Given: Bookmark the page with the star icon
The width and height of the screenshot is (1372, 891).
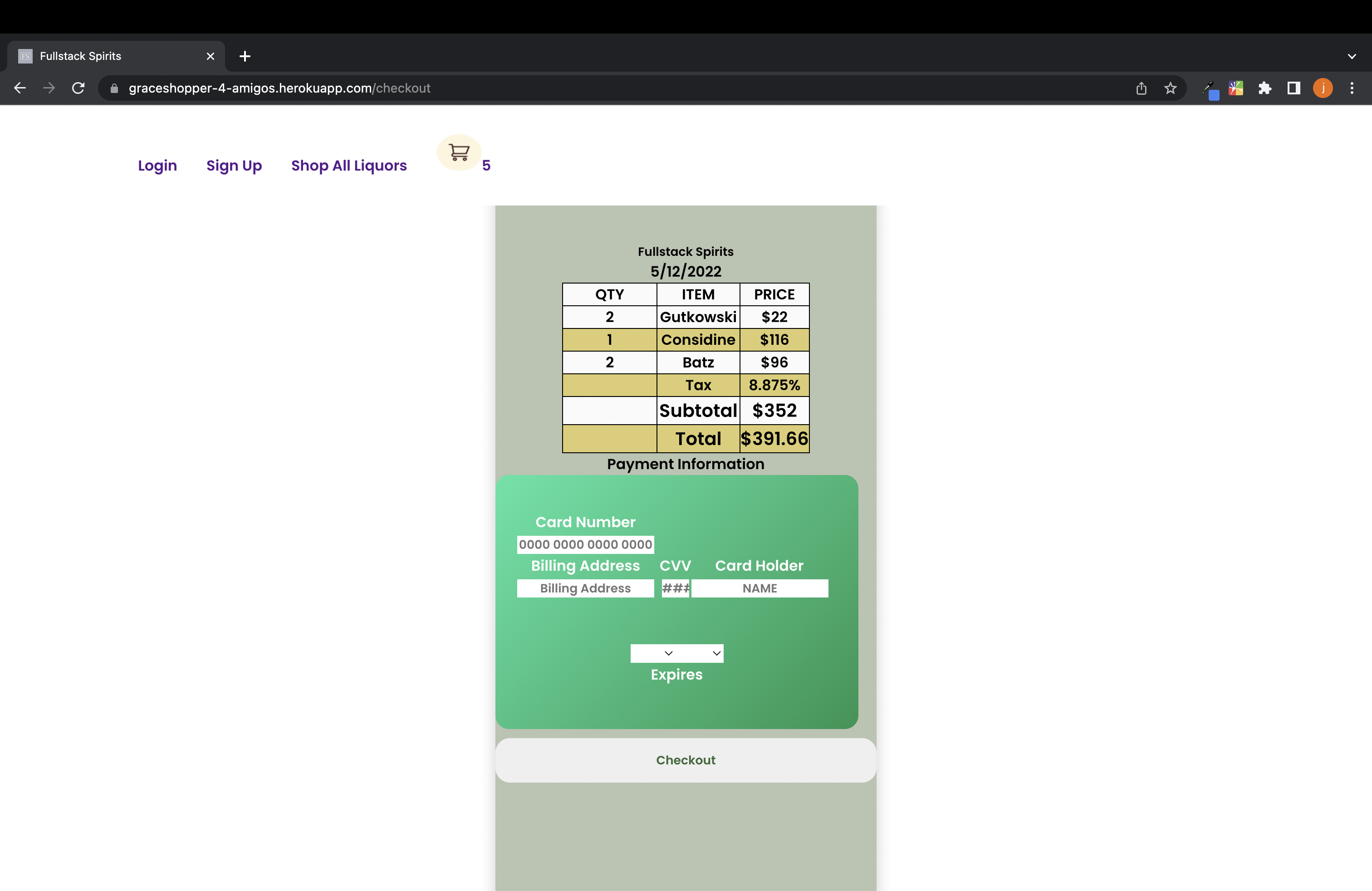Looking at the screenshot, I should click(1170, 88).
